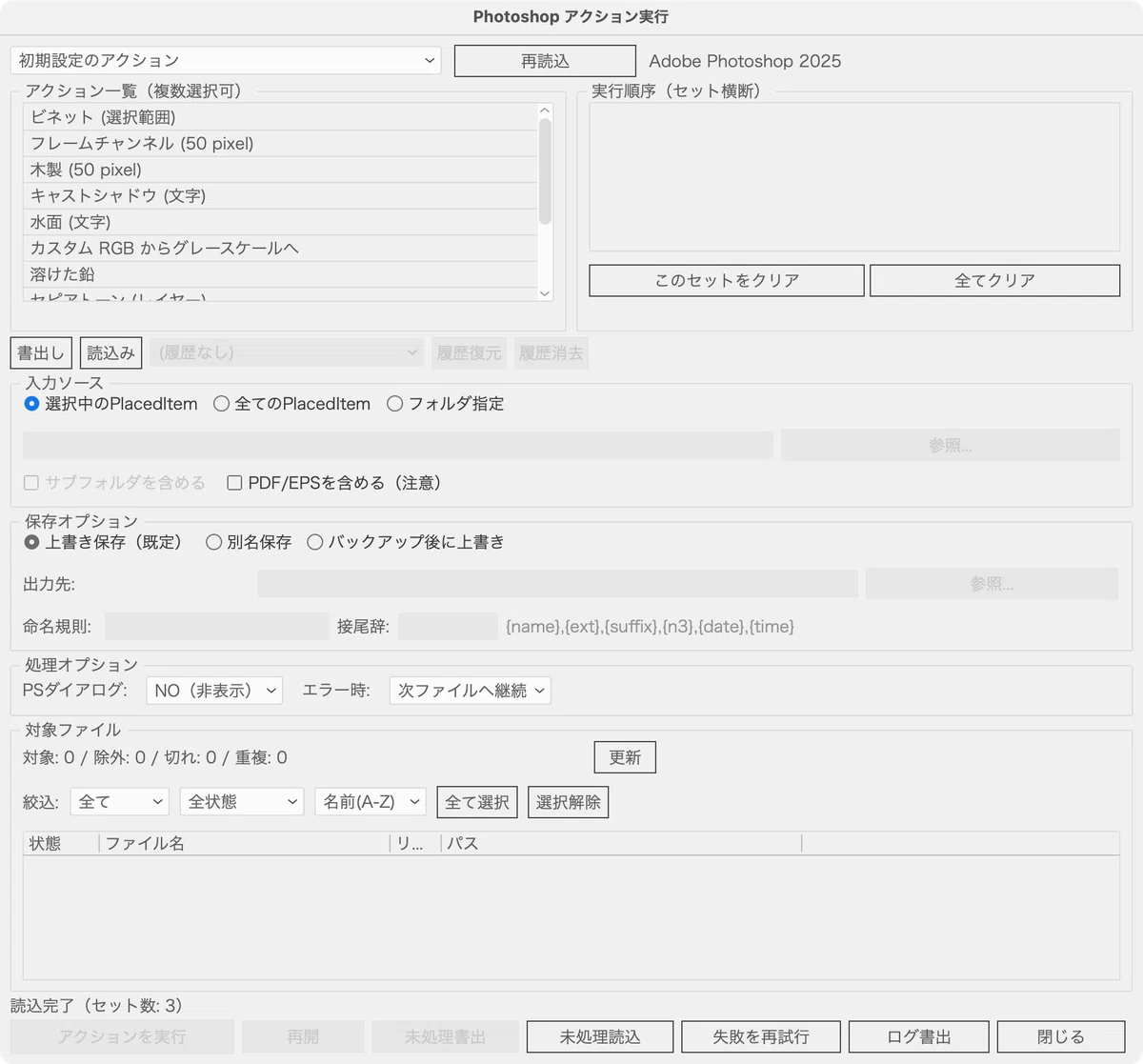Open the (履歴なし) history dropdown
This screenshot has height=1064, width=1143.
point(287,353)
